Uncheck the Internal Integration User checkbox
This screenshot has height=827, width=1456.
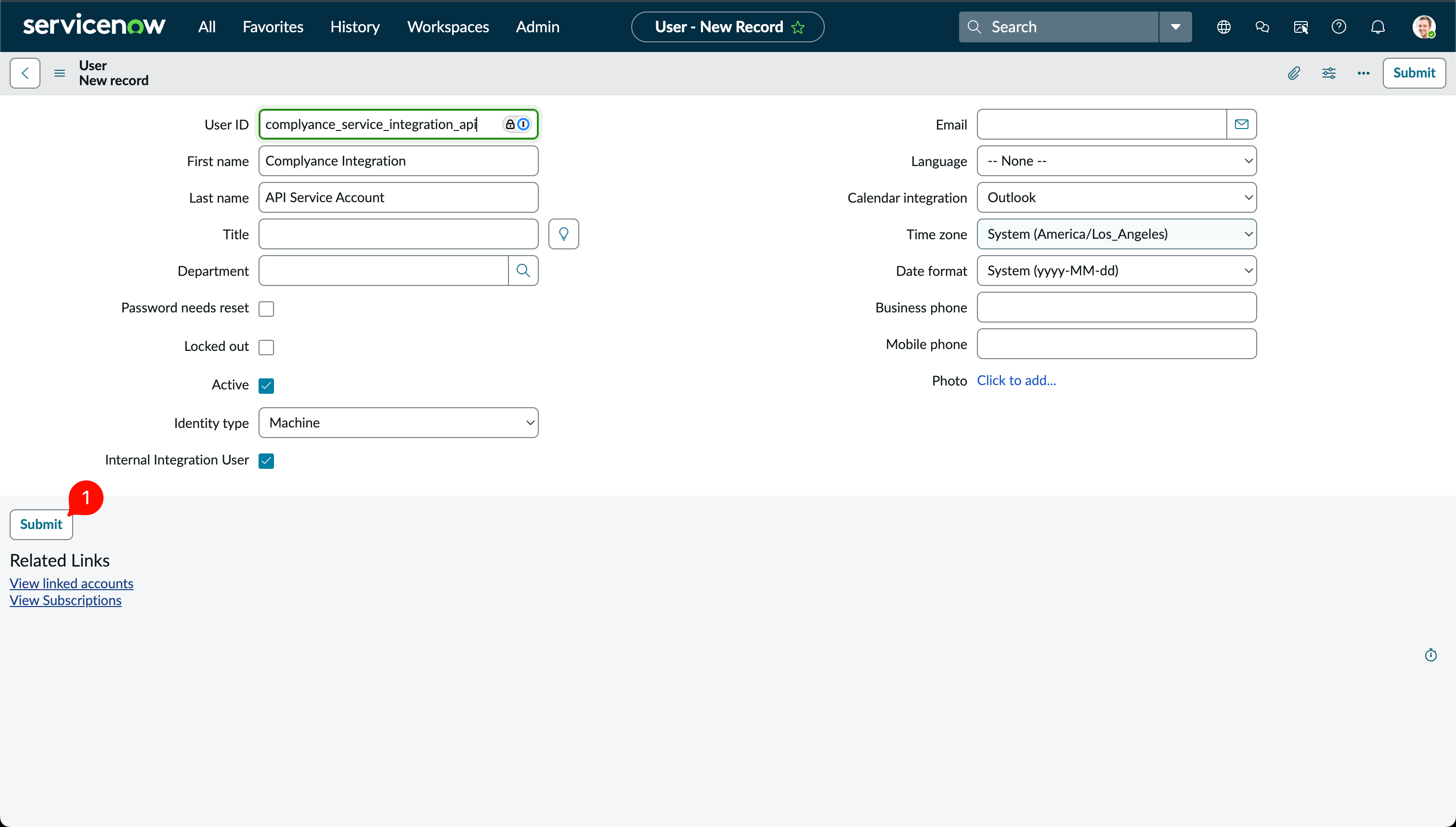(266, 461)
